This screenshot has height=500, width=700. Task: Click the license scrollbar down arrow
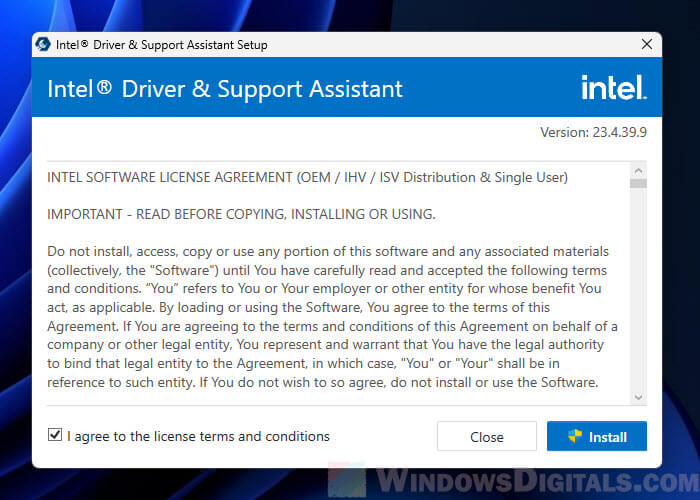click(x=638, y=397)
